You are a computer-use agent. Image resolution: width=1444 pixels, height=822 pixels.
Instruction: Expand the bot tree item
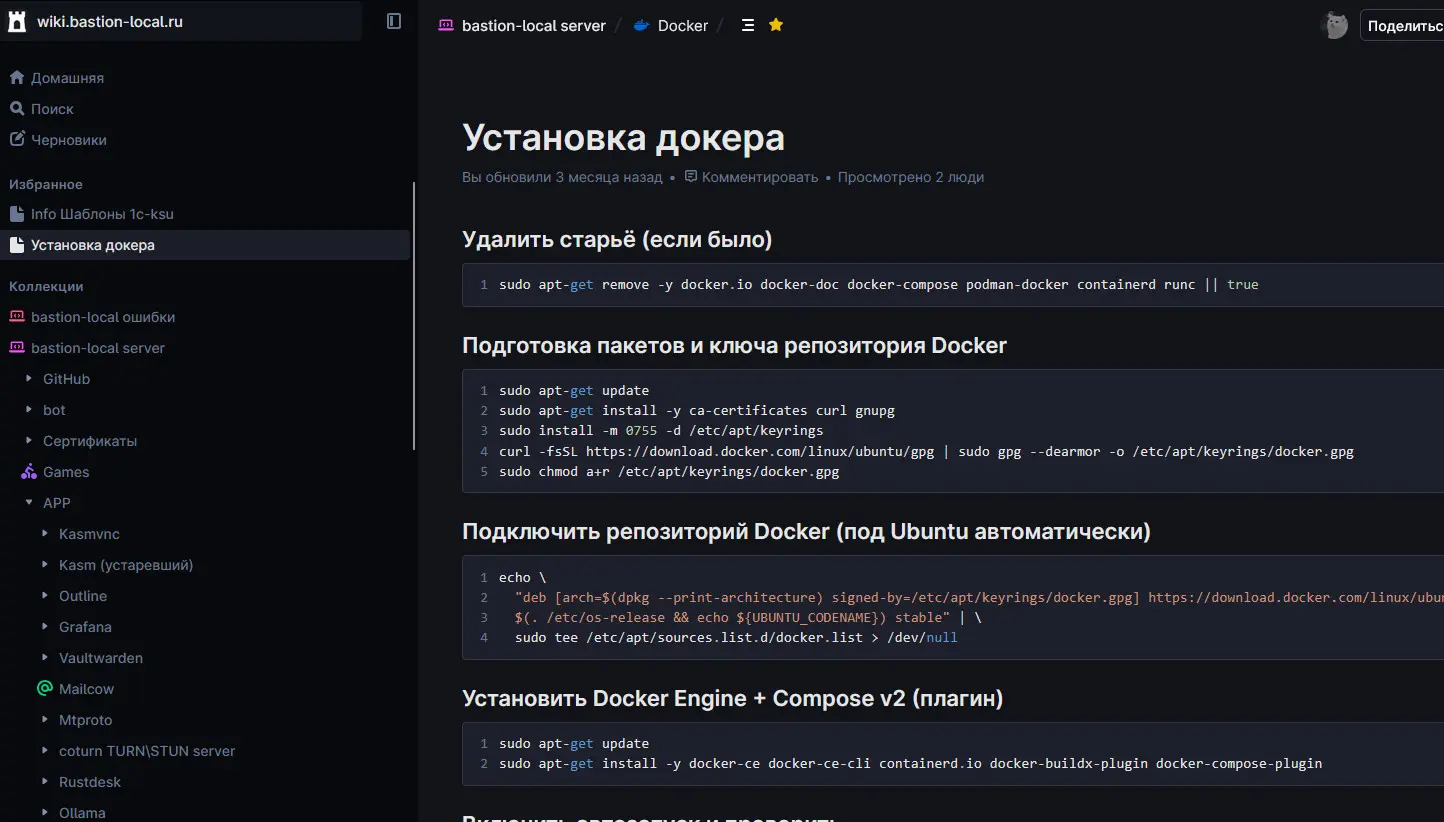[29, 410]
